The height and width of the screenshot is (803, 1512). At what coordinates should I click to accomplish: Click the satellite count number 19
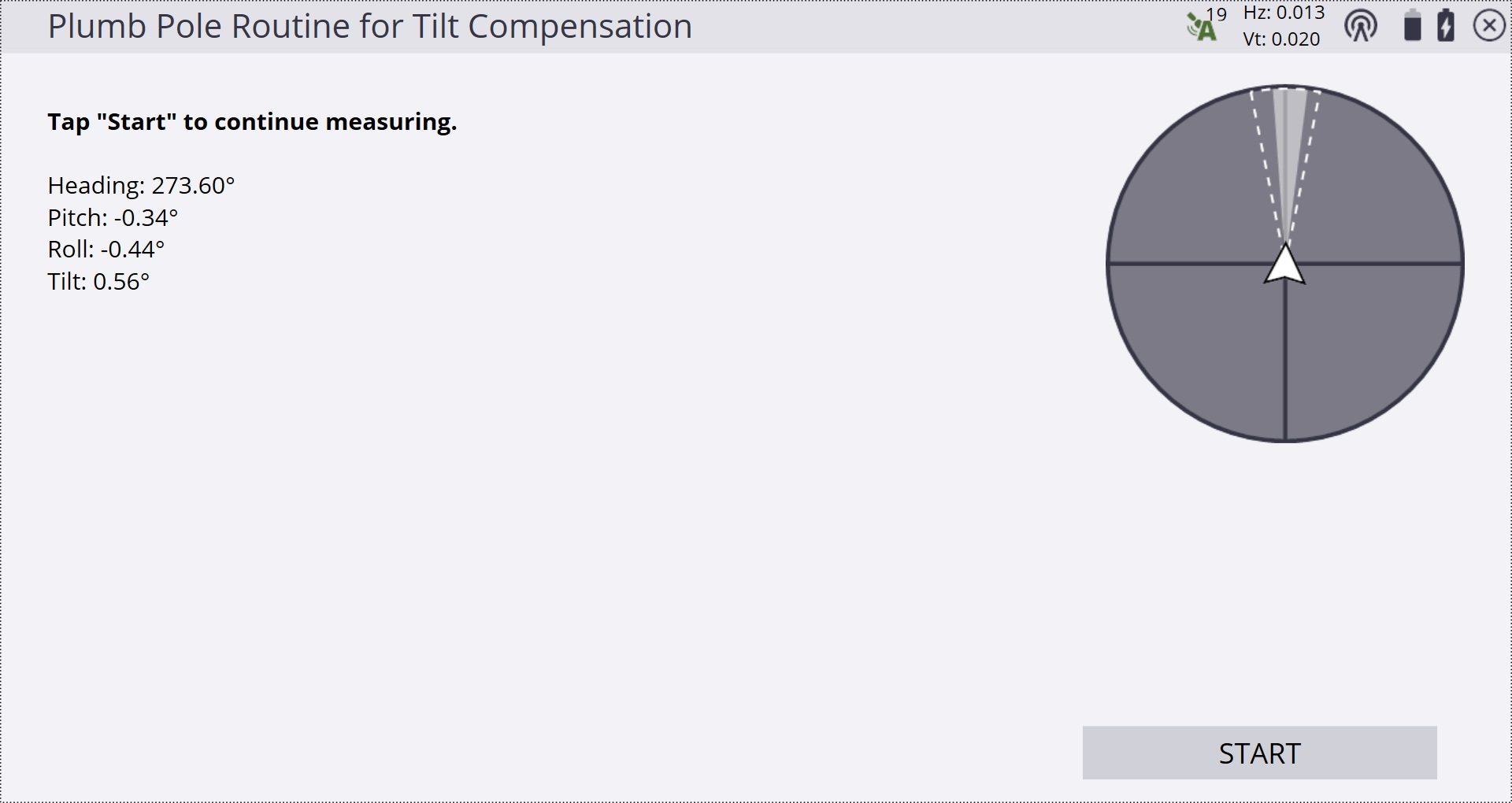point(1217,14)
